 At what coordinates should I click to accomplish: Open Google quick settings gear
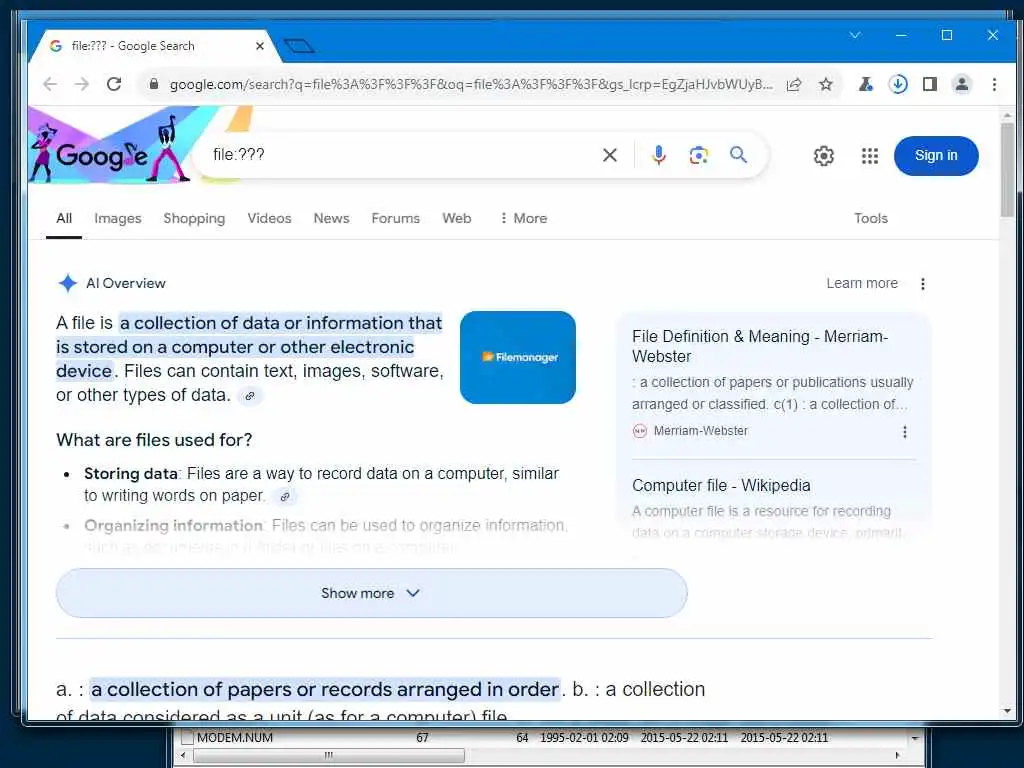(824, 155)
